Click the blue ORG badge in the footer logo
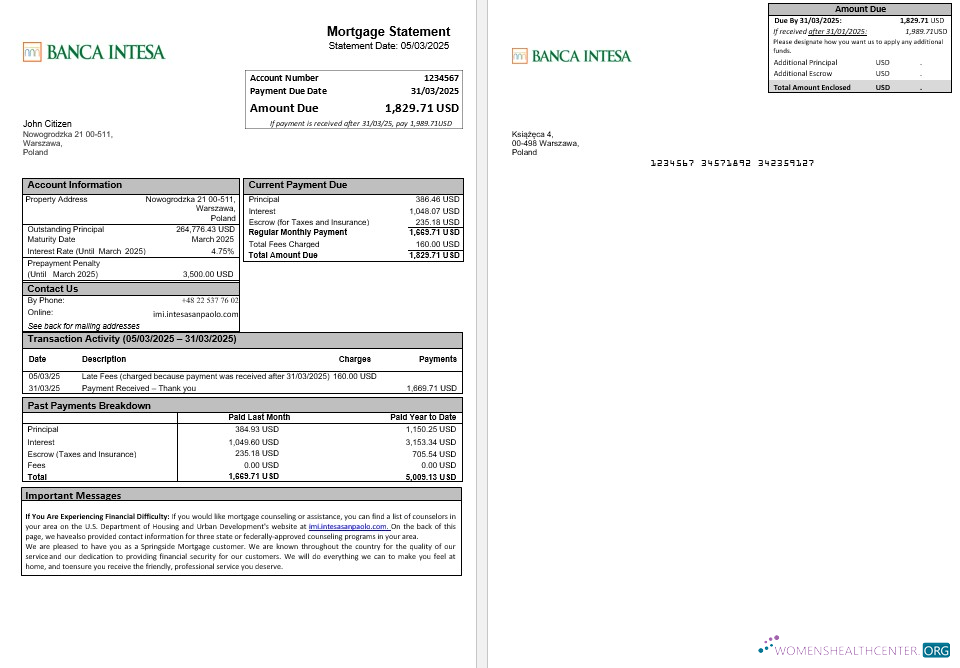Viewport: 960px width, 668px height. click(936, 650)
